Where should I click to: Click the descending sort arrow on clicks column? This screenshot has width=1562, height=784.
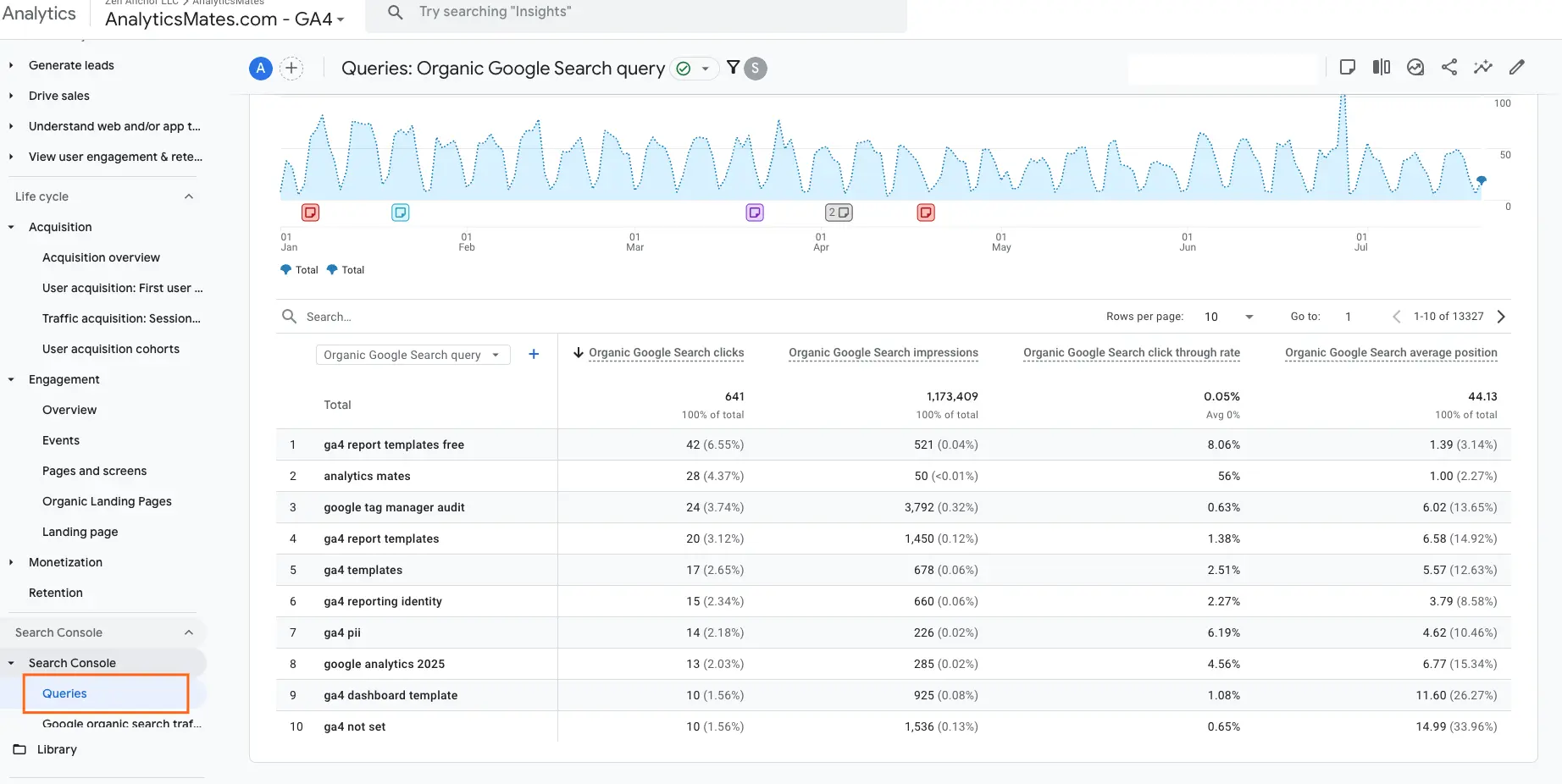click(x=579, y=352)
